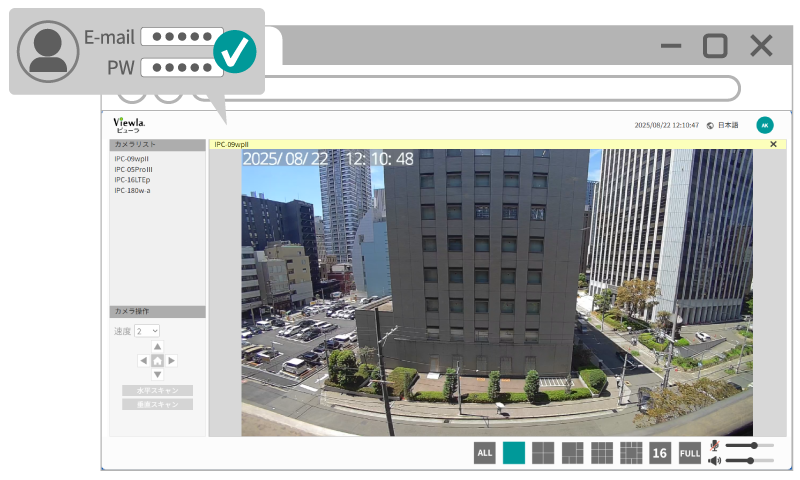Select the single-camera layout icon
This screenshot has height=480, width=800.
click(x=513, y=453)
